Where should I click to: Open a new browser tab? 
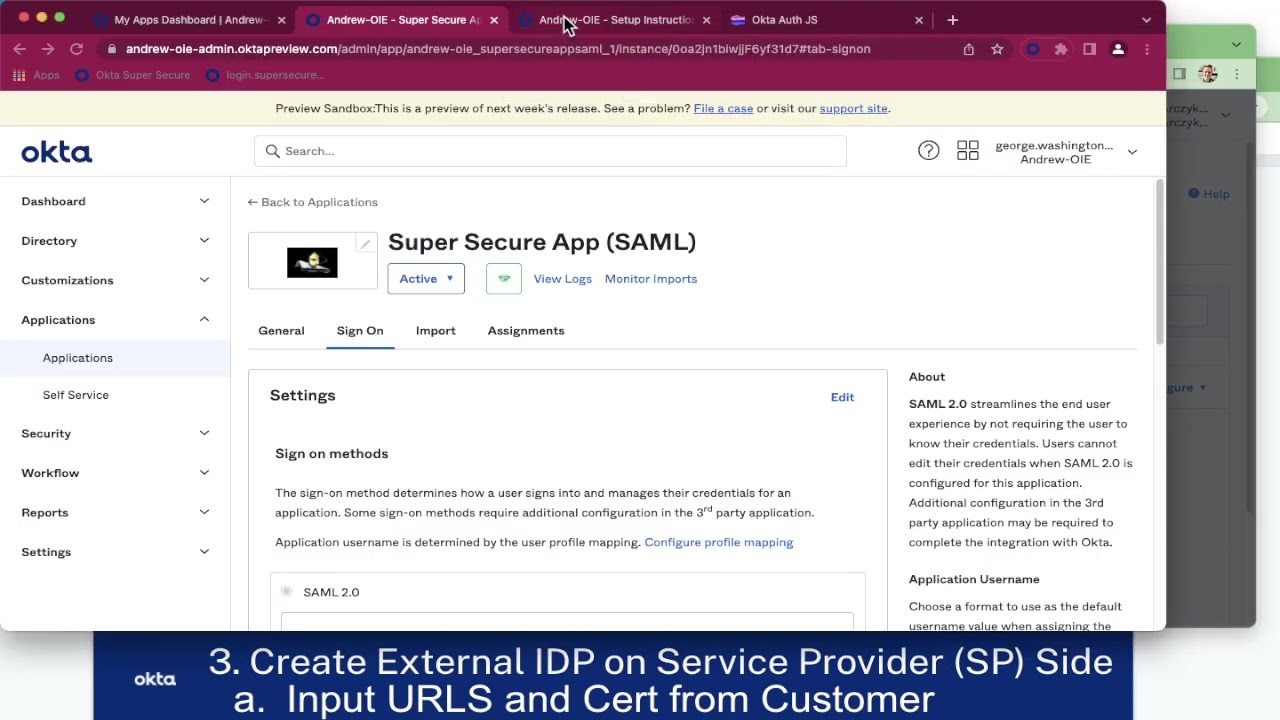point(952,20)
